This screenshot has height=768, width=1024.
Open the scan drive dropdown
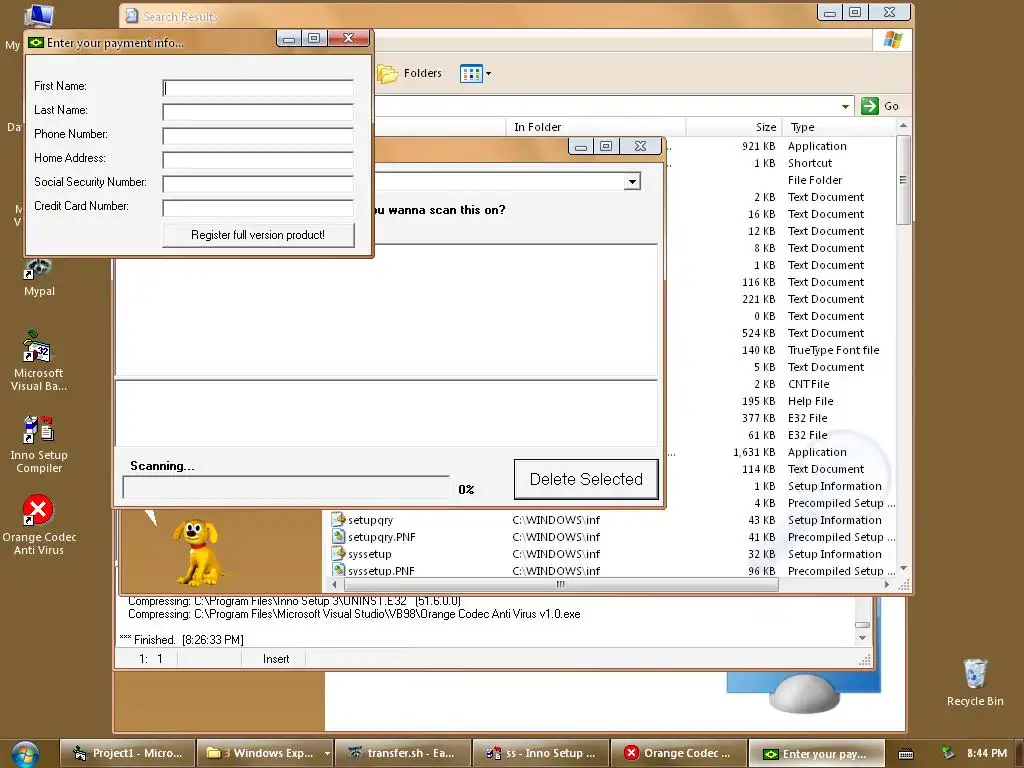[x=632, y=182]
